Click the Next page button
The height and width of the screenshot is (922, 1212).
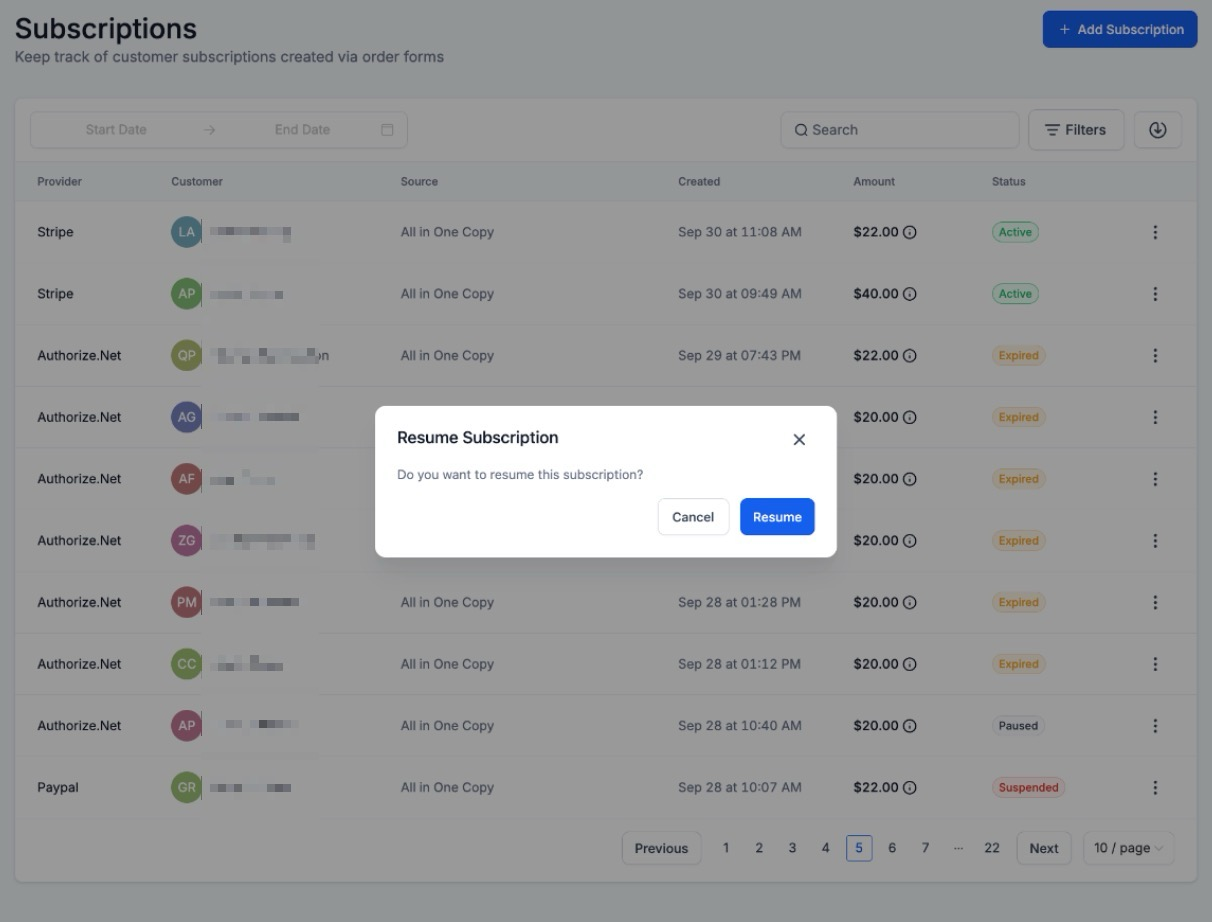[1043, 848]
